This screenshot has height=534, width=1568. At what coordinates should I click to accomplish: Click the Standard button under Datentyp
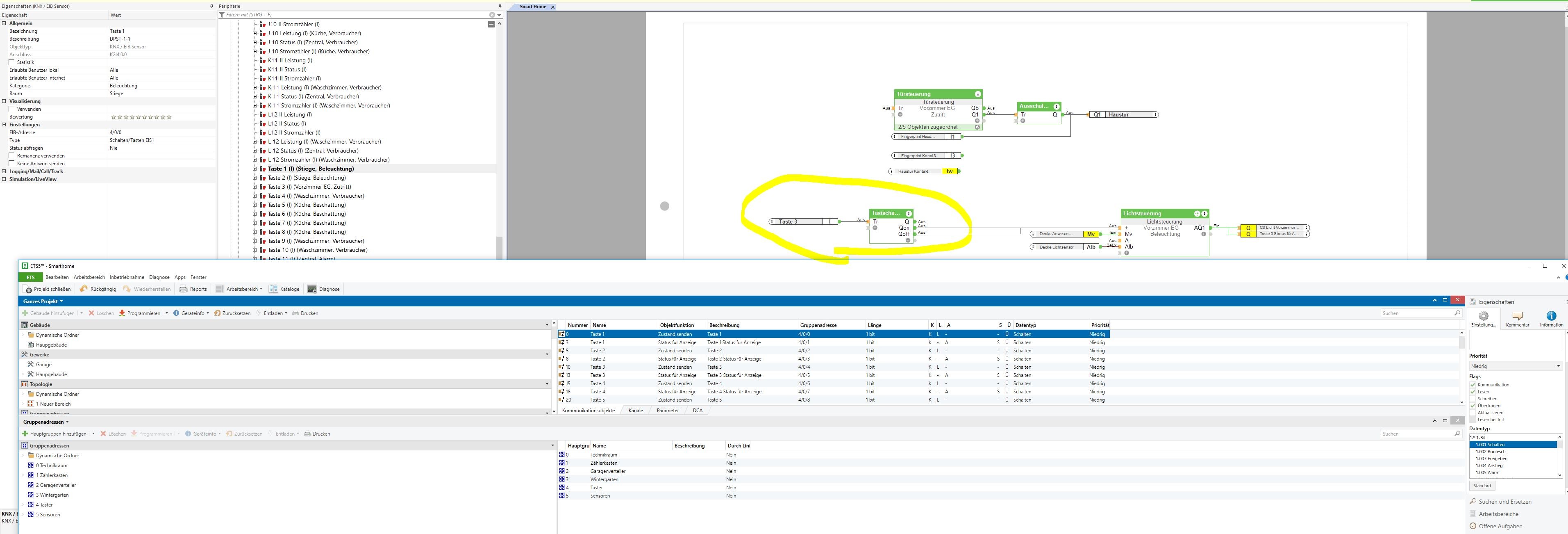1482,486
